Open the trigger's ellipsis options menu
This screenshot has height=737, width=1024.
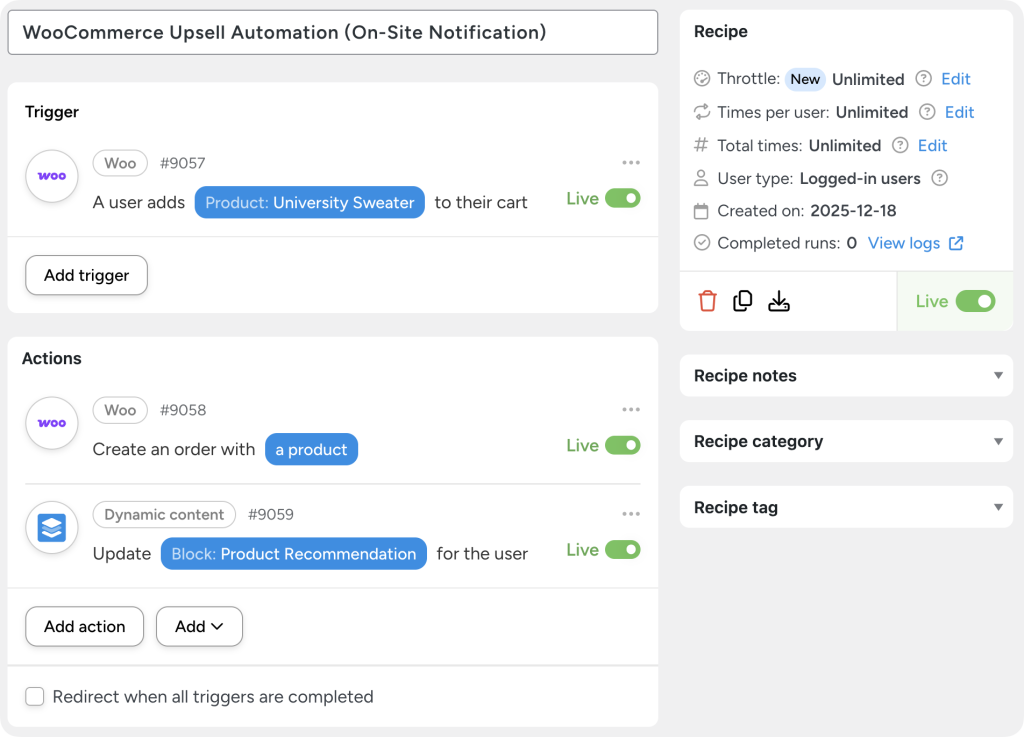(x=631, y=162)
